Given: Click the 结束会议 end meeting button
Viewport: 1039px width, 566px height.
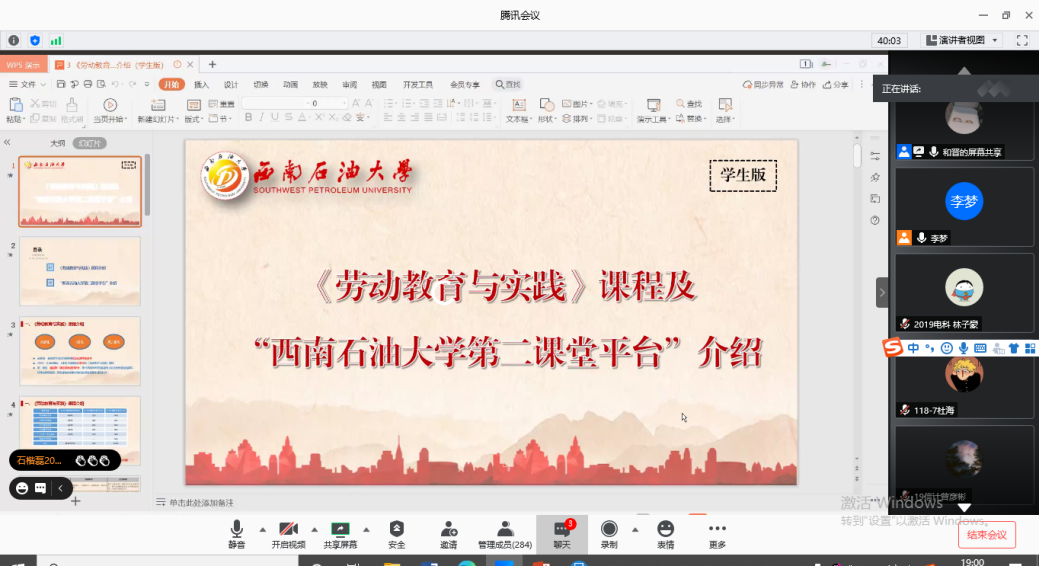Looking at the screenshot, I should coord(987,535).
